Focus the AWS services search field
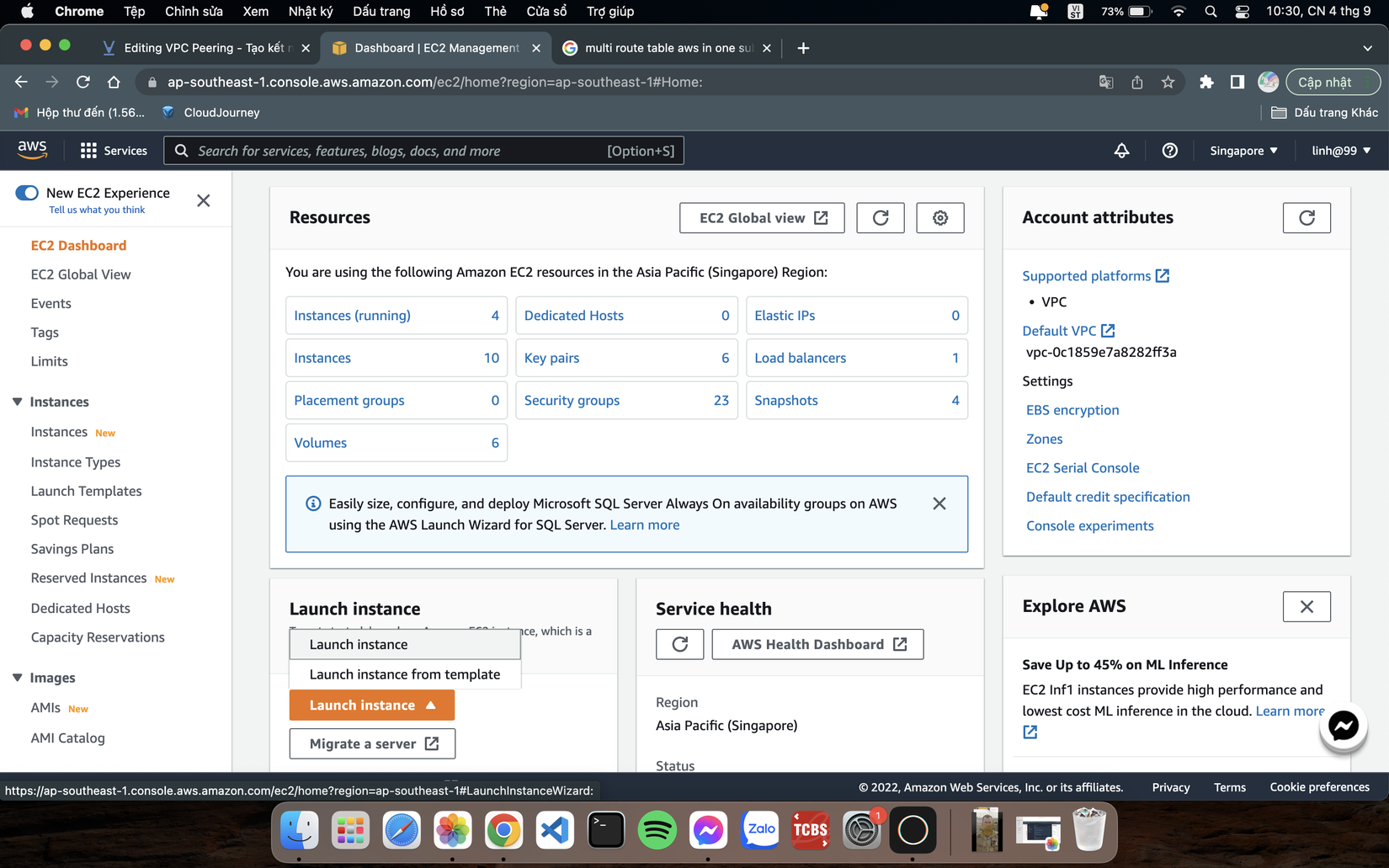The width and height of the screenshot is (1389, 868). point(424,151)
